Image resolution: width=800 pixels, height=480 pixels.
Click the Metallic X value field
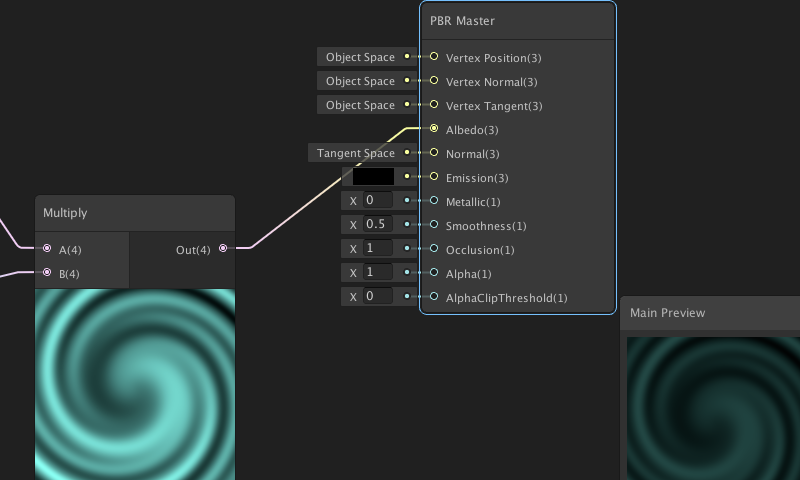pyautogui.click(x=378, y=200)
